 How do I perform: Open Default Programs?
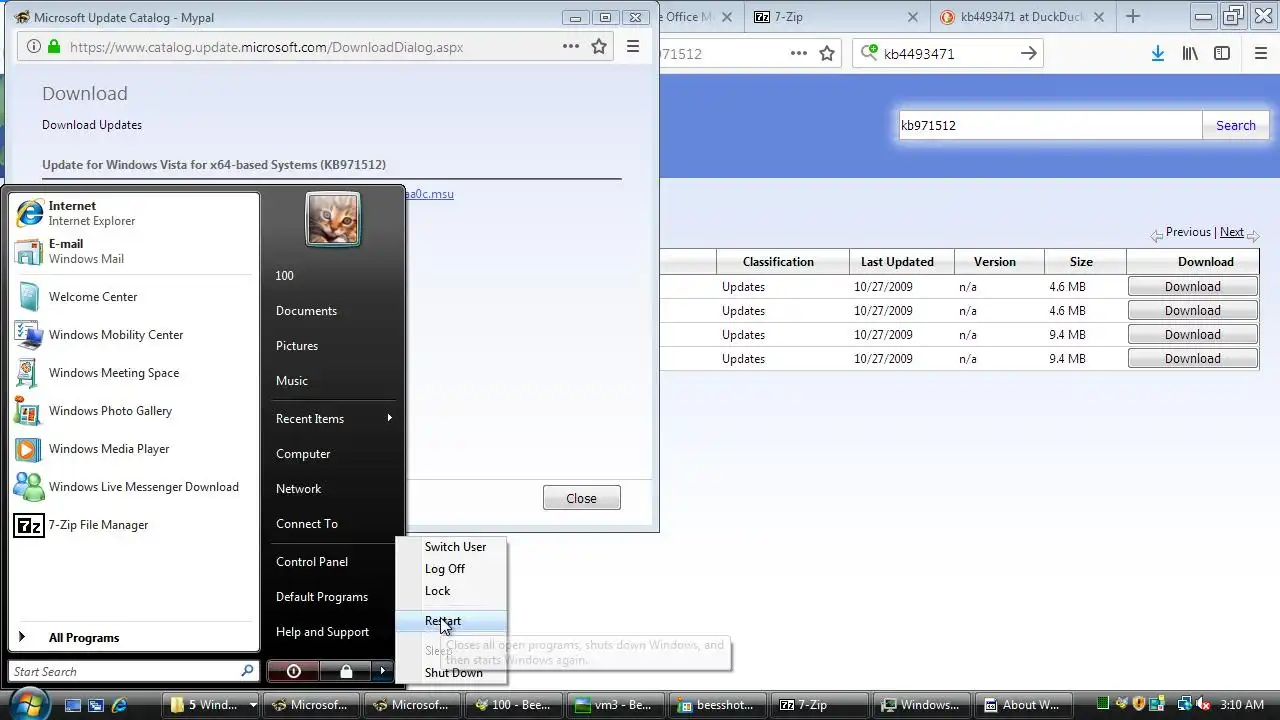coord(322,597)
